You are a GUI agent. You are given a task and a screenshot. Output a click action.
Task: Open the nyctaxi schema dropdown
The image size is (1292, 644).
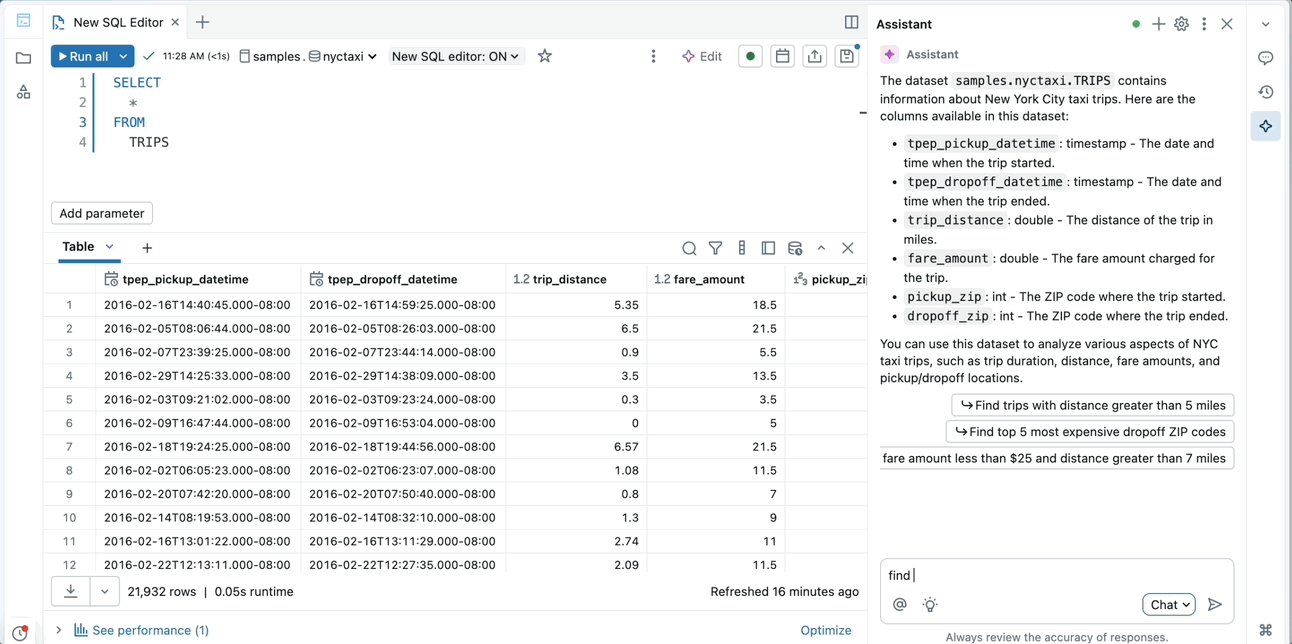(343, 57)
